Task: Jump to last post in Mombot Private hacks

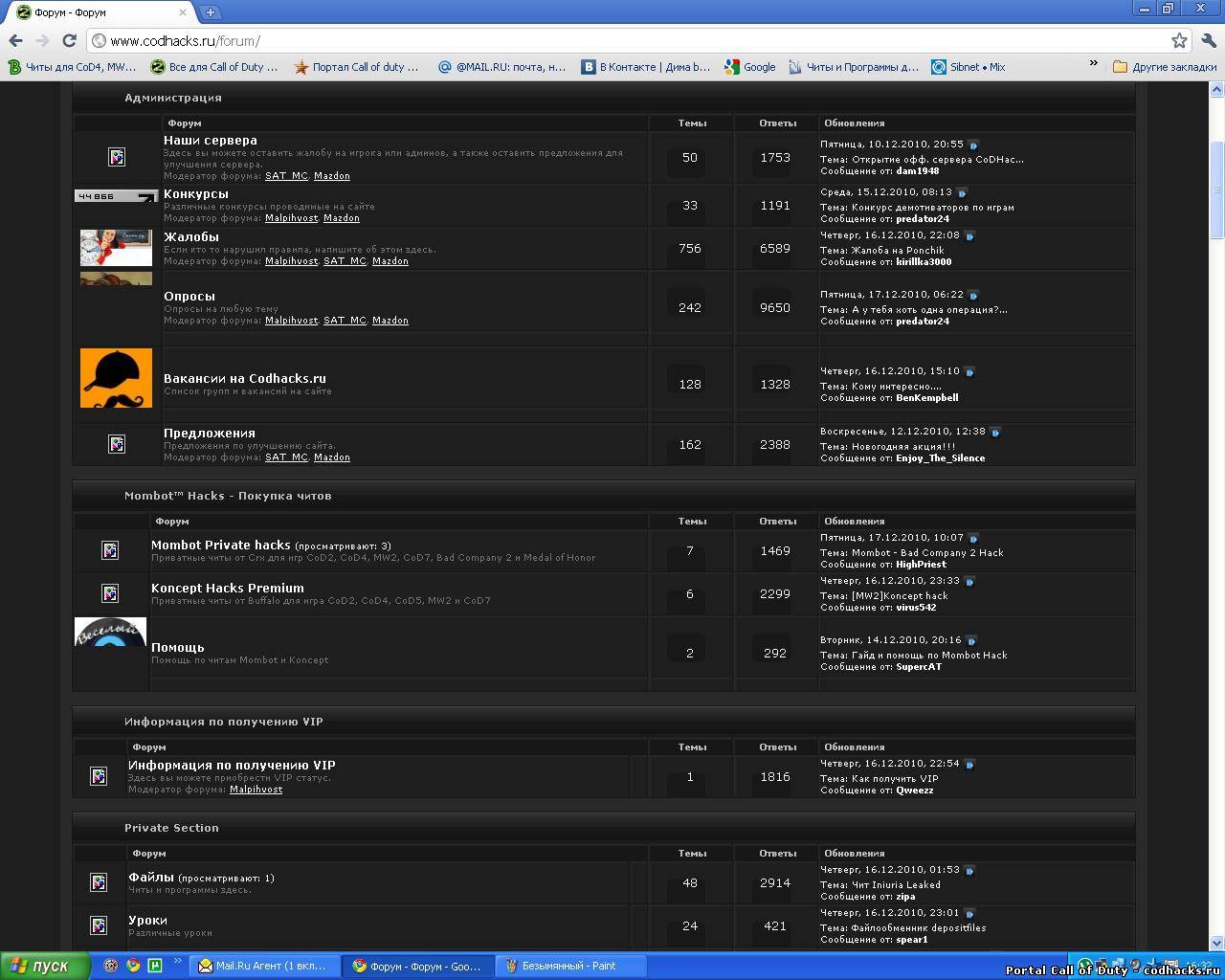Action: [973, 538]
